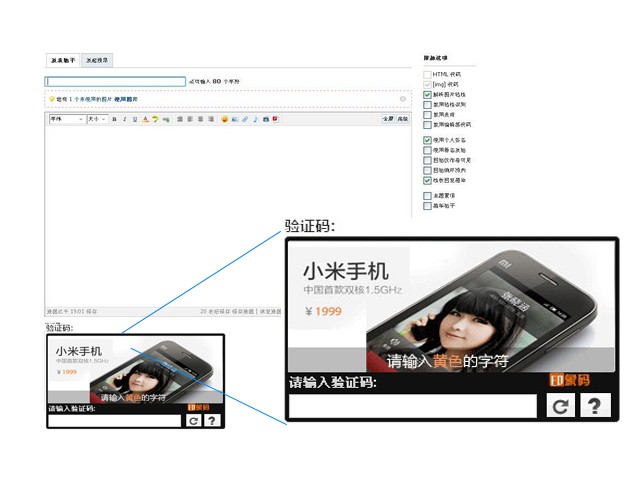Screen dimensions: 644x485
Task: Toggle italic formatting in the editor toolbar
Action: 124,119
